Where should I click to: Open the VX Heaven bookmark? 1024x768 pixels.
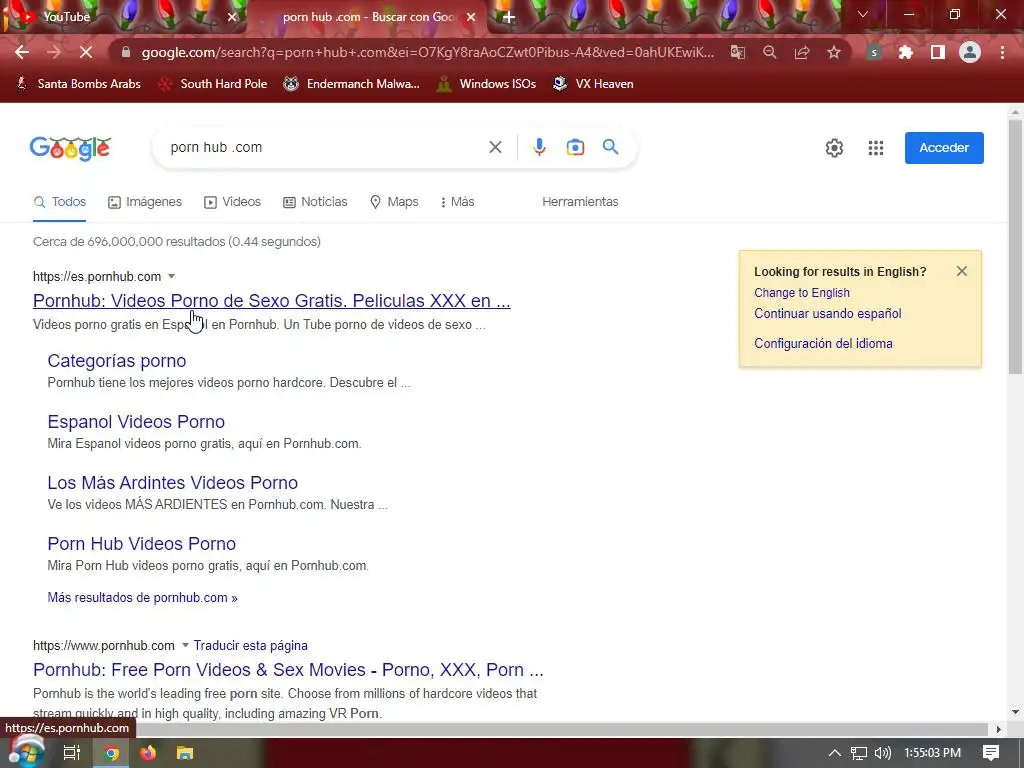point(593,84)
